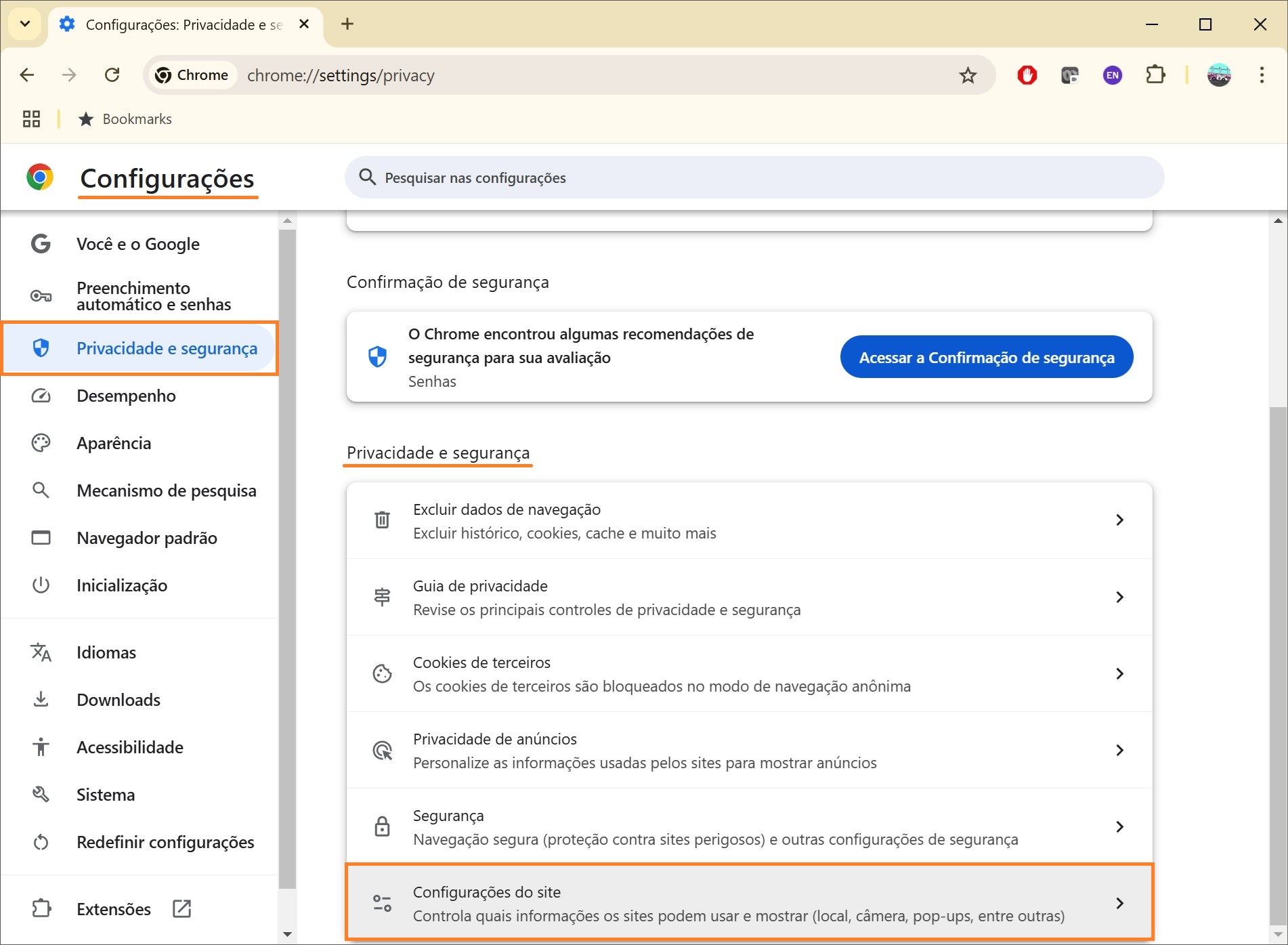The image size is (1288, 945).
Task: Click the wrench icon next to Sistema
Action: 41,795
